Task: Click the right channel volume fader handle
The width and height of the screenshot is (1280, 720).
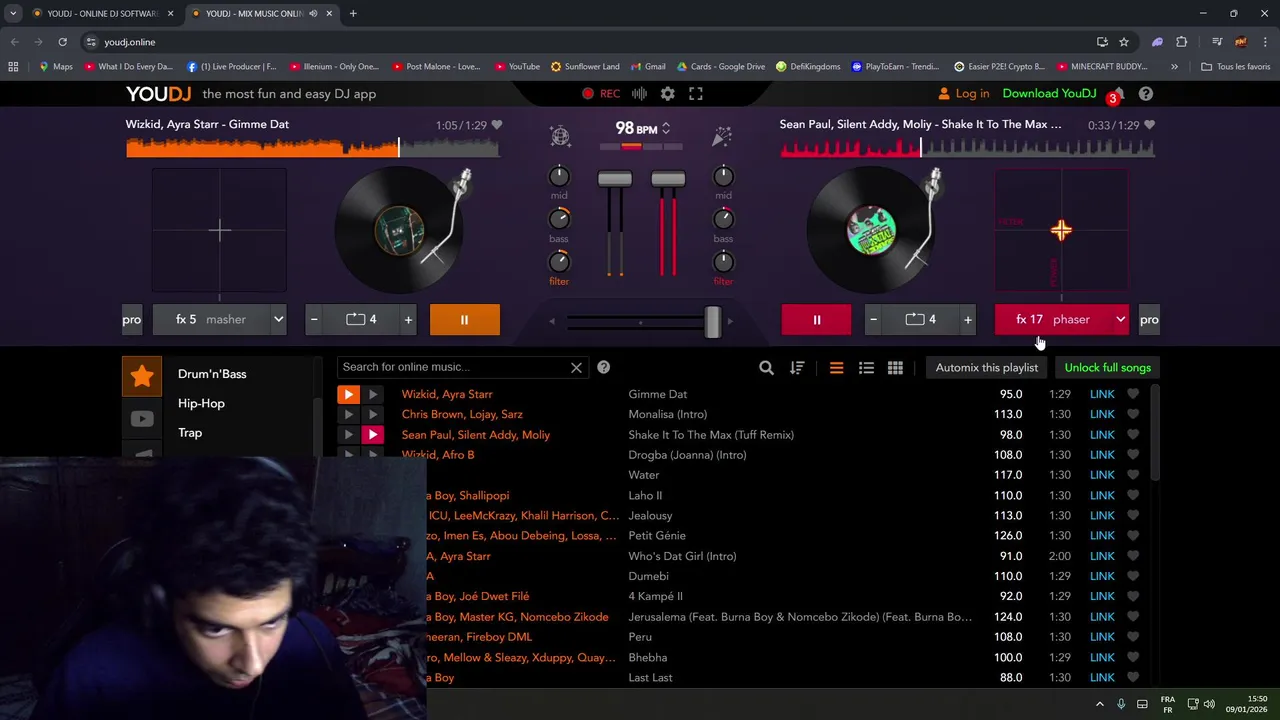Action: point(668,179)
